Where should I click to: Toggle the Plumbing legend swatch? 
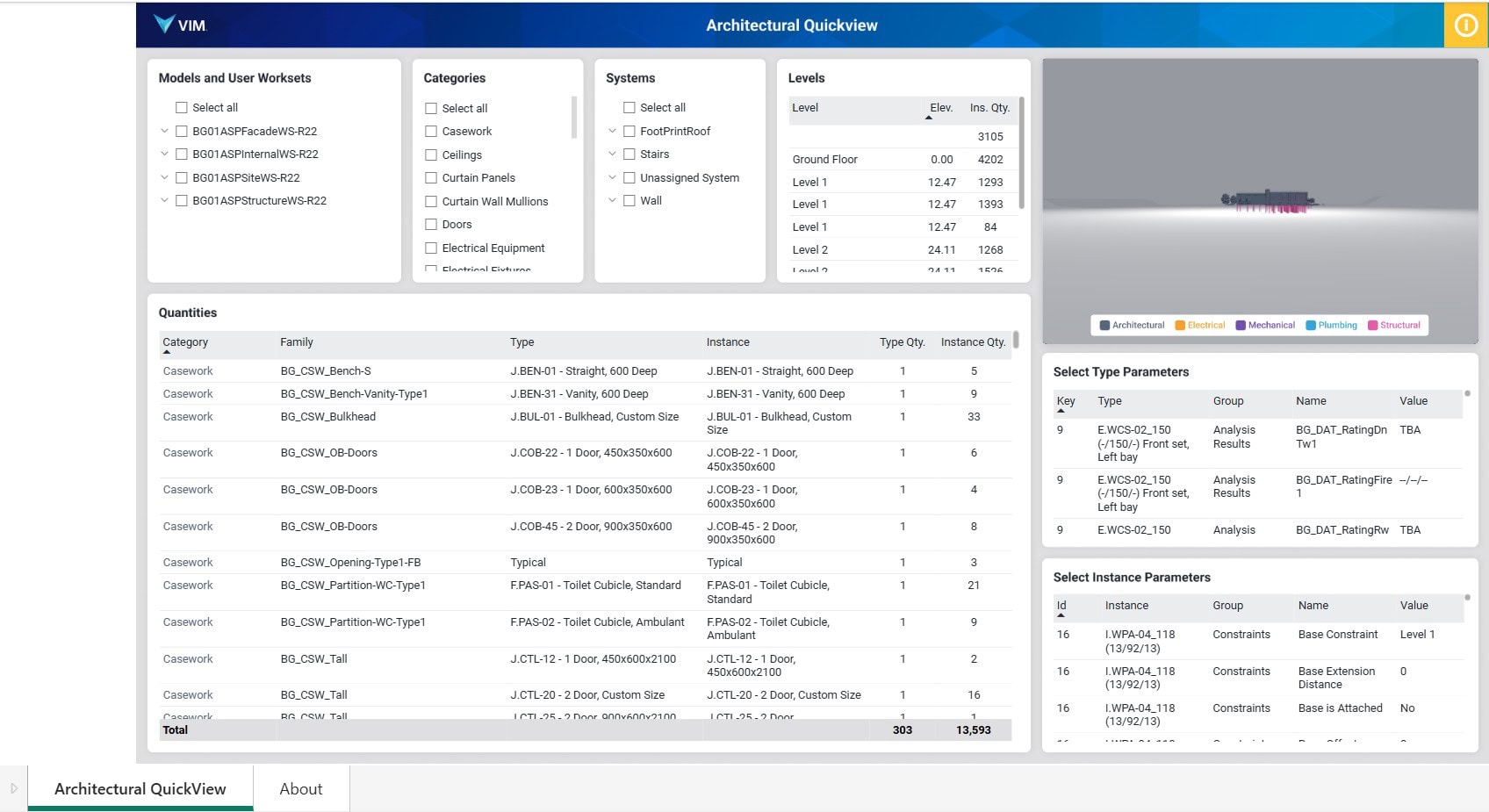[x=1311, y=325]
